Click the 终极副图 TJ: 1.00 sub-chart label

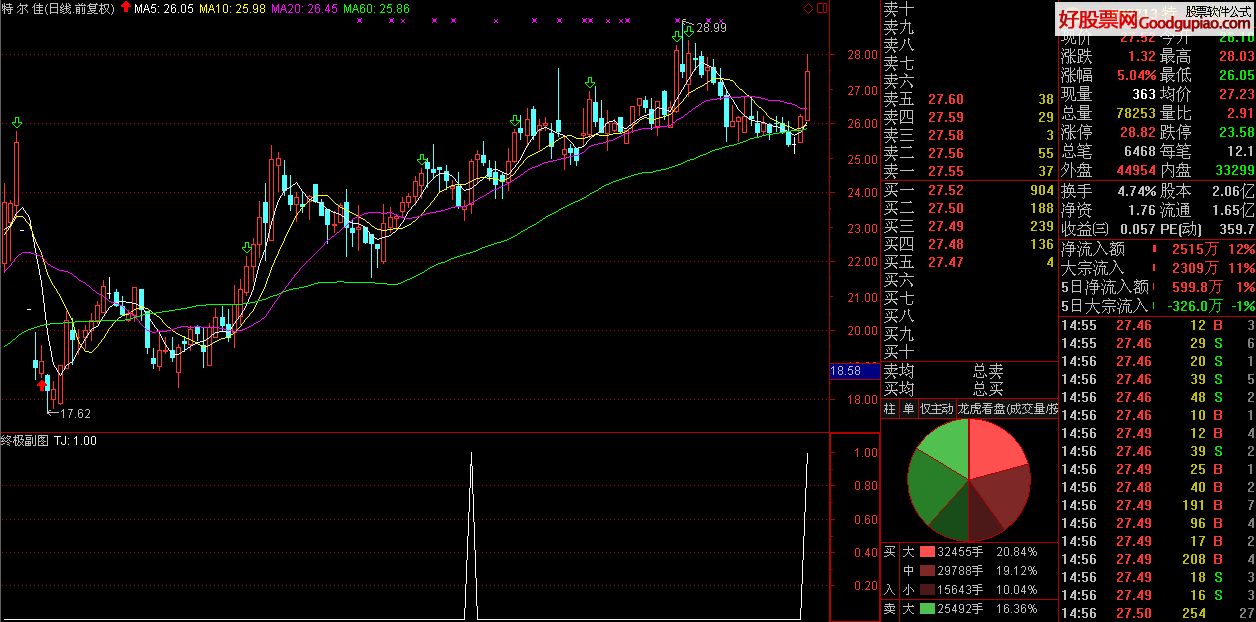[49, 441]
